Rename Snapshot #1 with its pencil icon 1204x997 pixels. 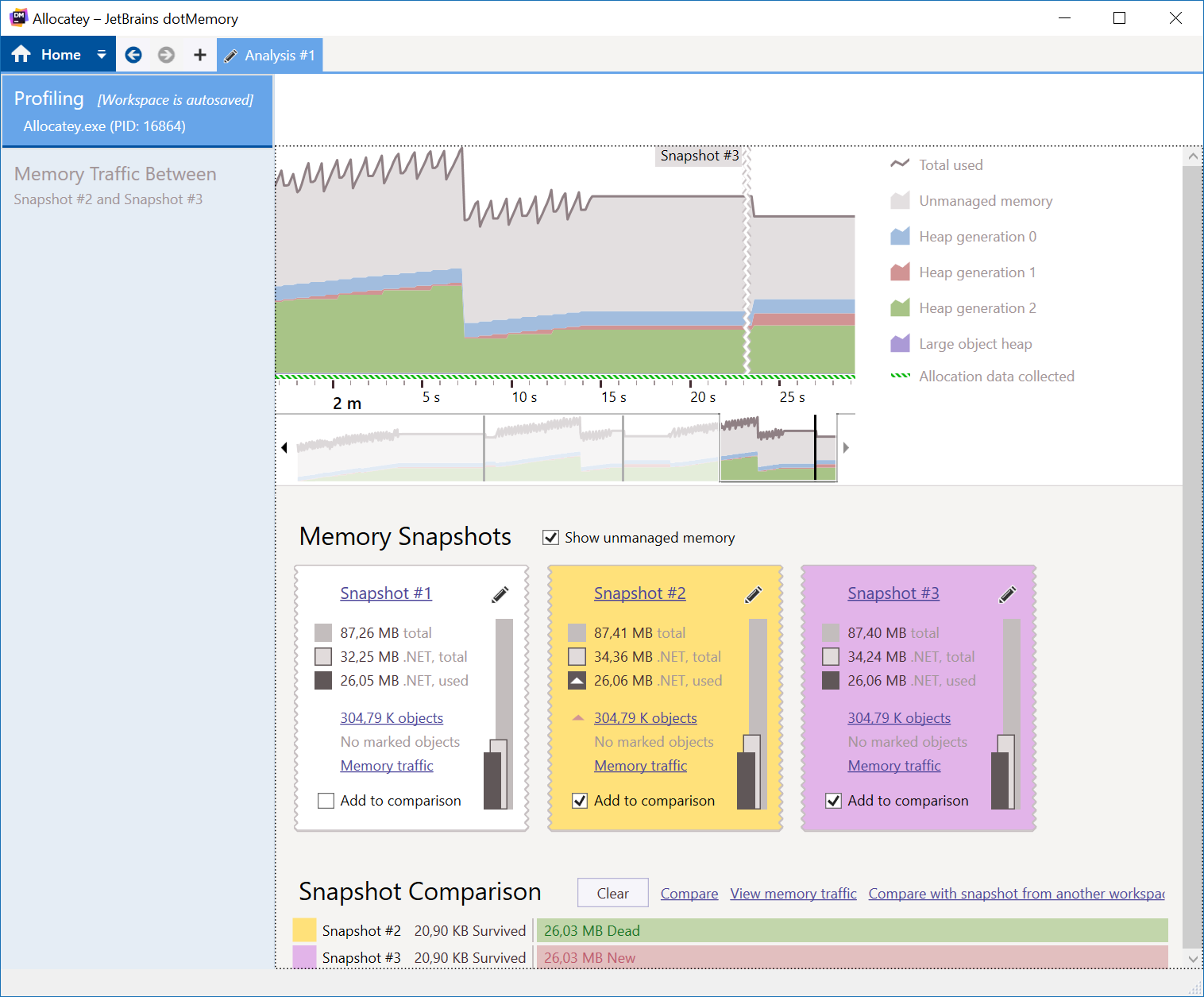[500, 594]
